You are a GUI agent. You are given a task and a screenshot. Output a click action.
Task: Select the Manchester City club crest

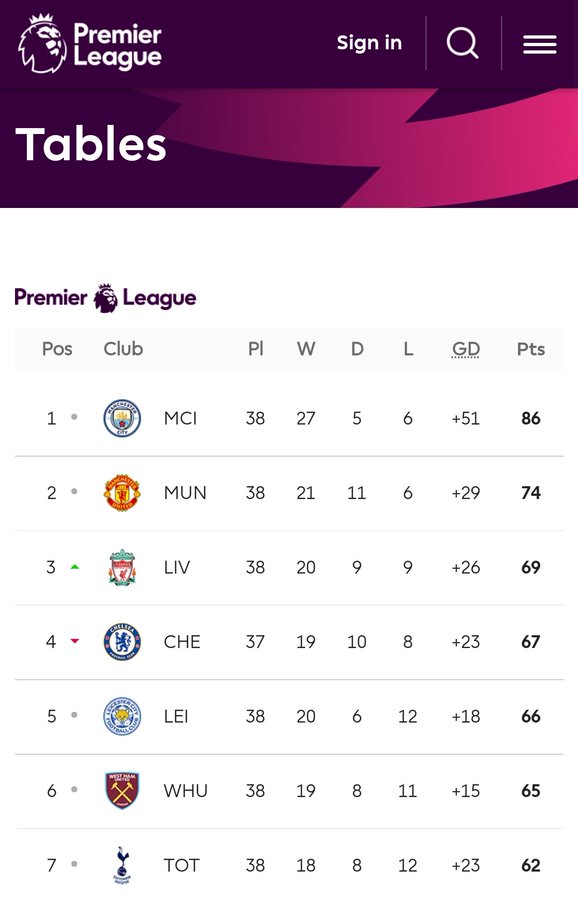coord(122,418)
